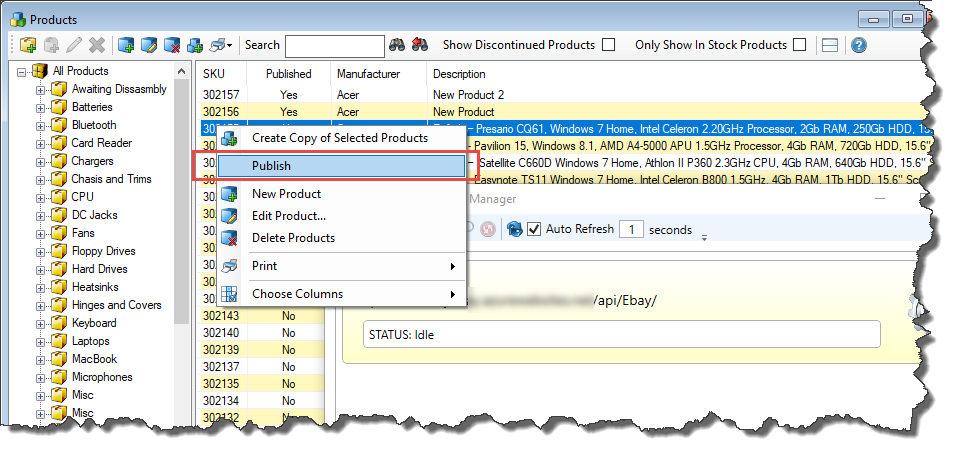The height and width of the screenshot is (457, 959).
Task: Click the Chargers folder icon
Action: click(59, 162)
